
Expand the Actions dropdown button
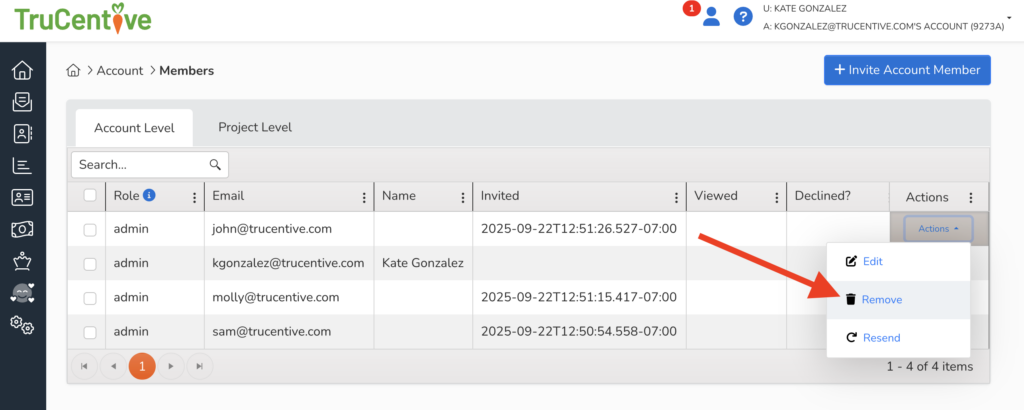[938, 229]
